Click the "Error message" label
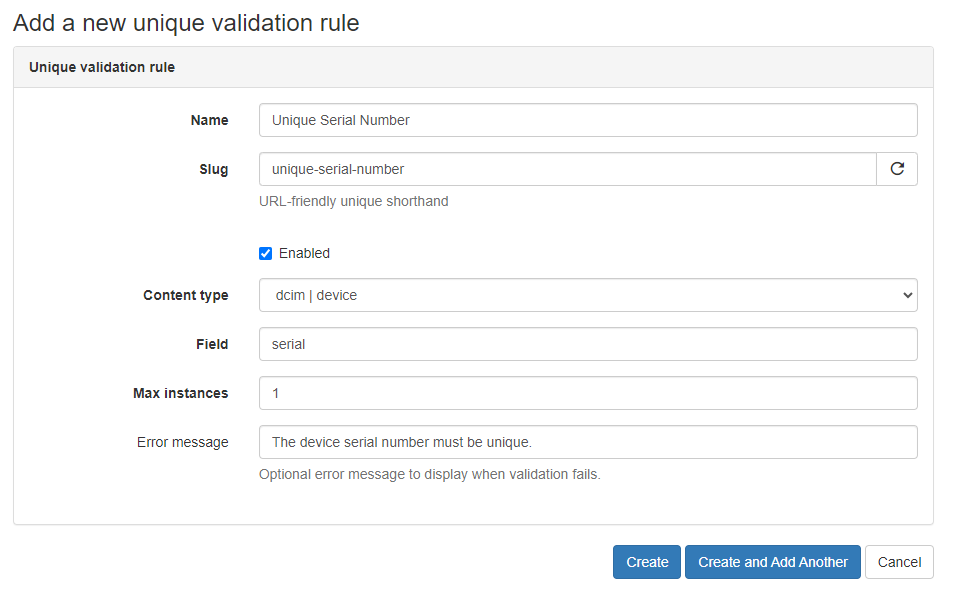The width and height of the screenshot is (954, 593). 182,442
